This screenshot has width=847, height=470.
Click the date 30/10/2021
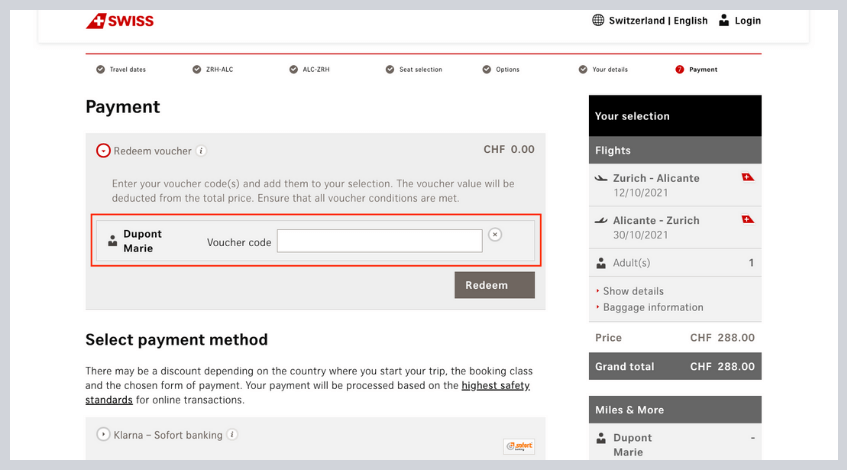[x=640, y=234]
